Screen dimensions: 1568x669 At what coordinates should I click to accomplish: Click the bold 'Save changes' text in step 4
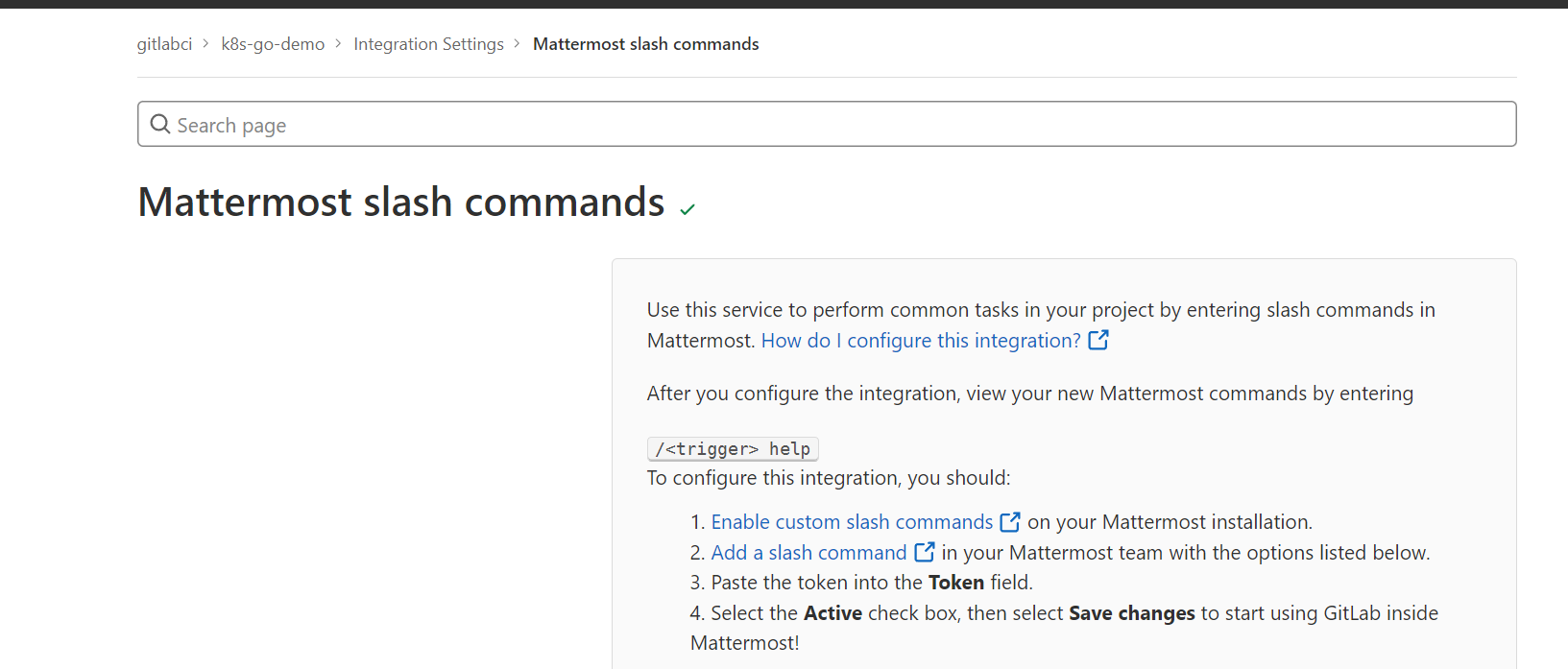pyautogui.click(x=1132, y=613)
